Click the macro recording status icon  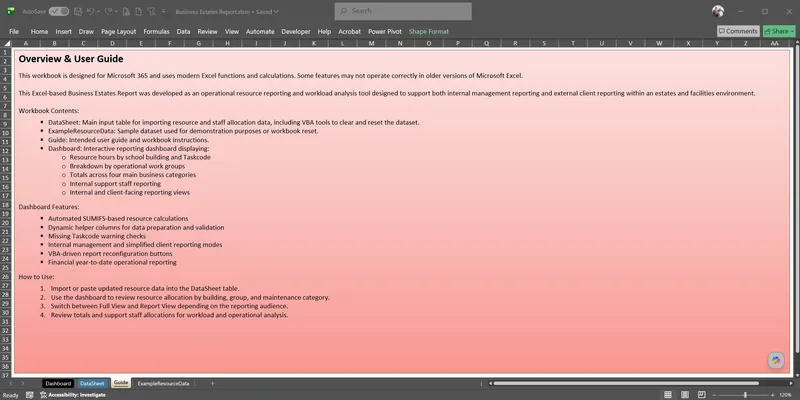[30, 395]
